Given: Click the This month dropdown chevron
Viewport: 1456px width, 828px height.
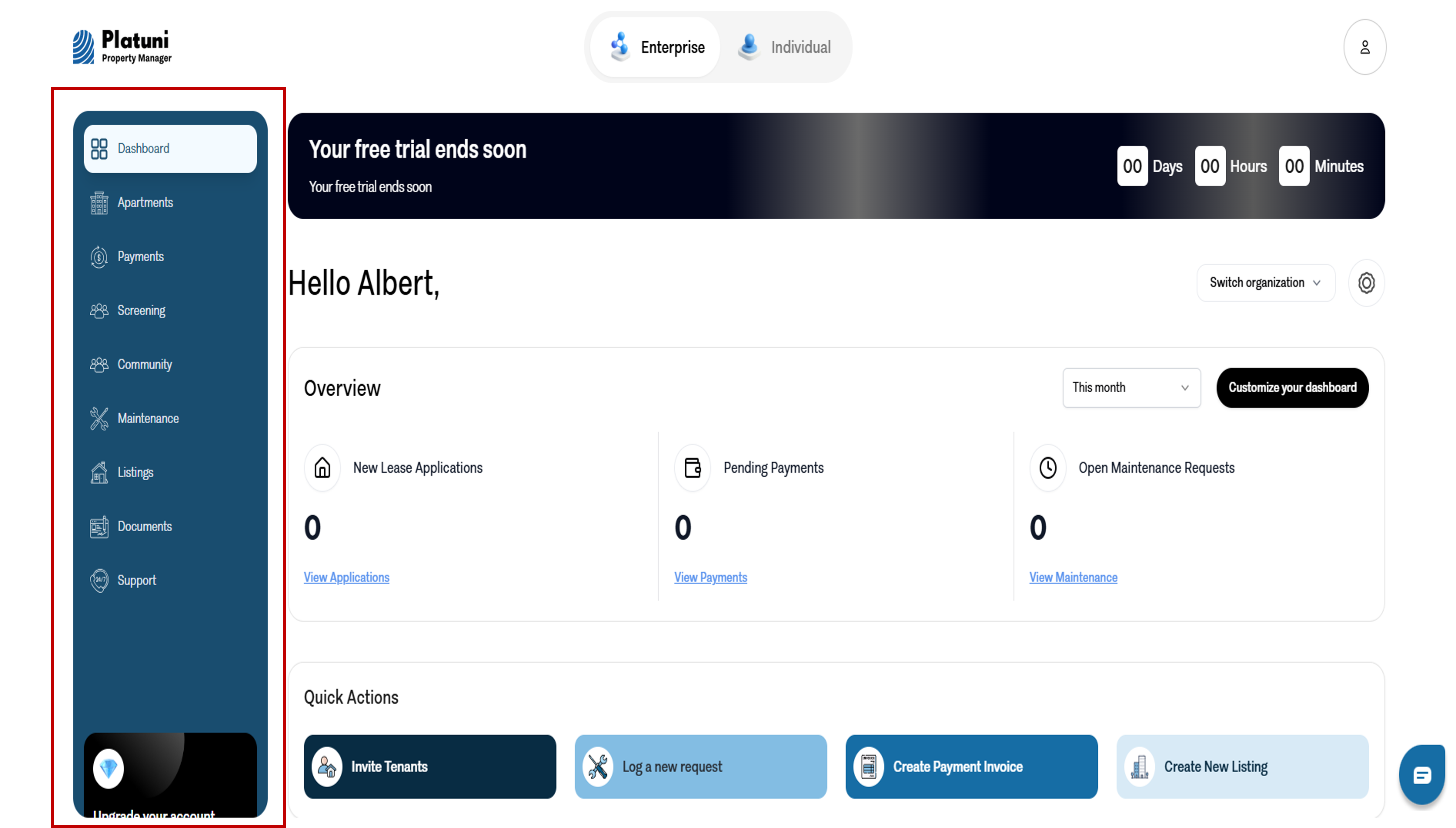Looking at the screenshot, I should (1185, 388).
